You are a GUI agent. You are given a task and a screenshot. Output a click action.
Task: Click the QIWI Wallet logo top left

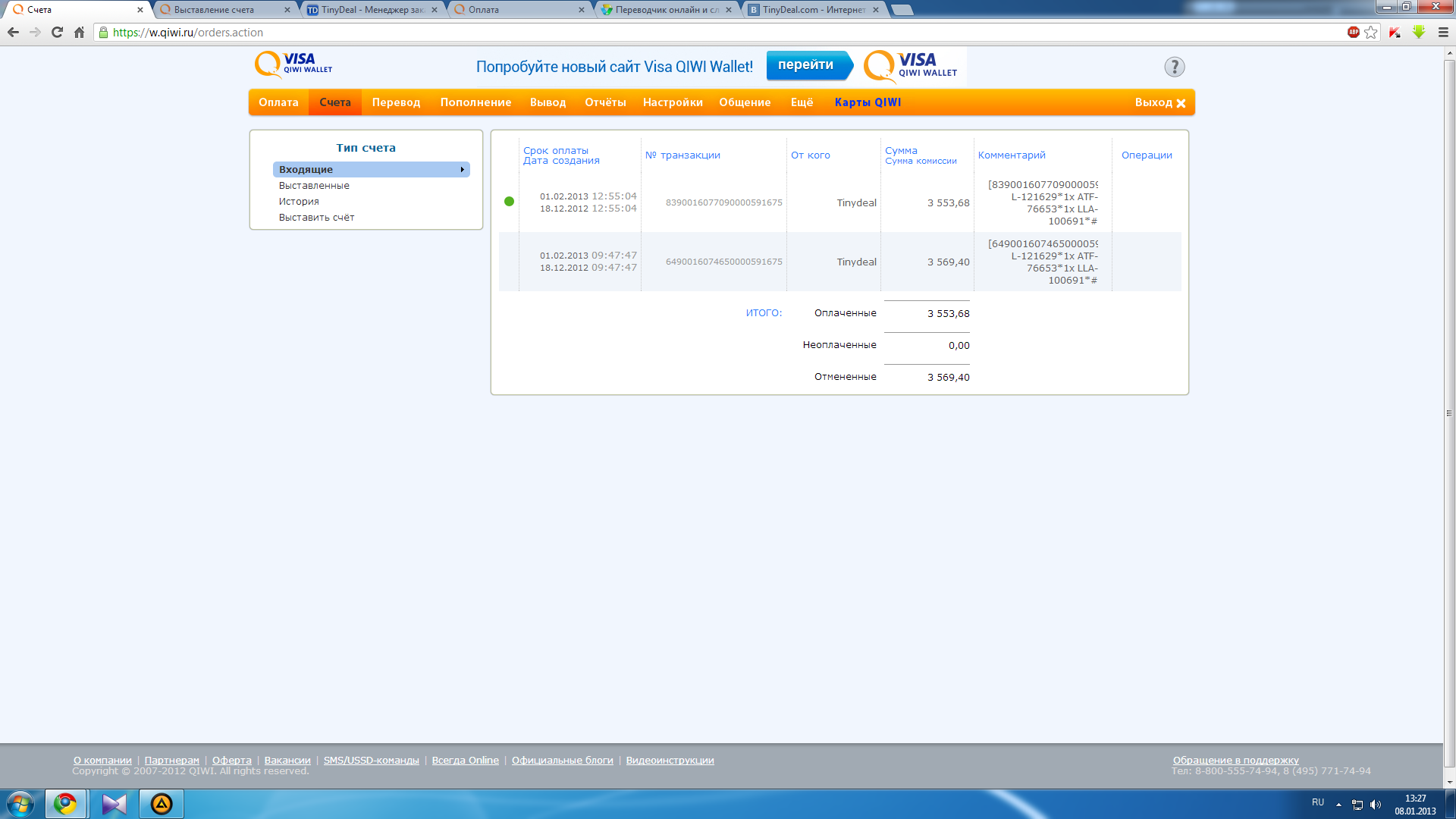[x=293, y=64]
